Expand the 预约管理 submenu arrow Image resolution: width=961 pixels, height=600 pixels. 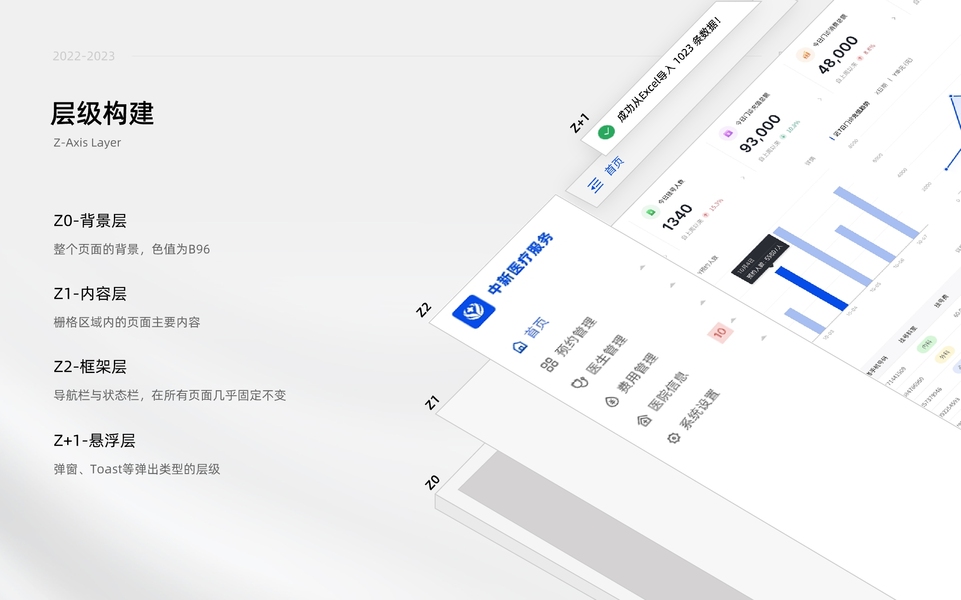click(642, 267)
